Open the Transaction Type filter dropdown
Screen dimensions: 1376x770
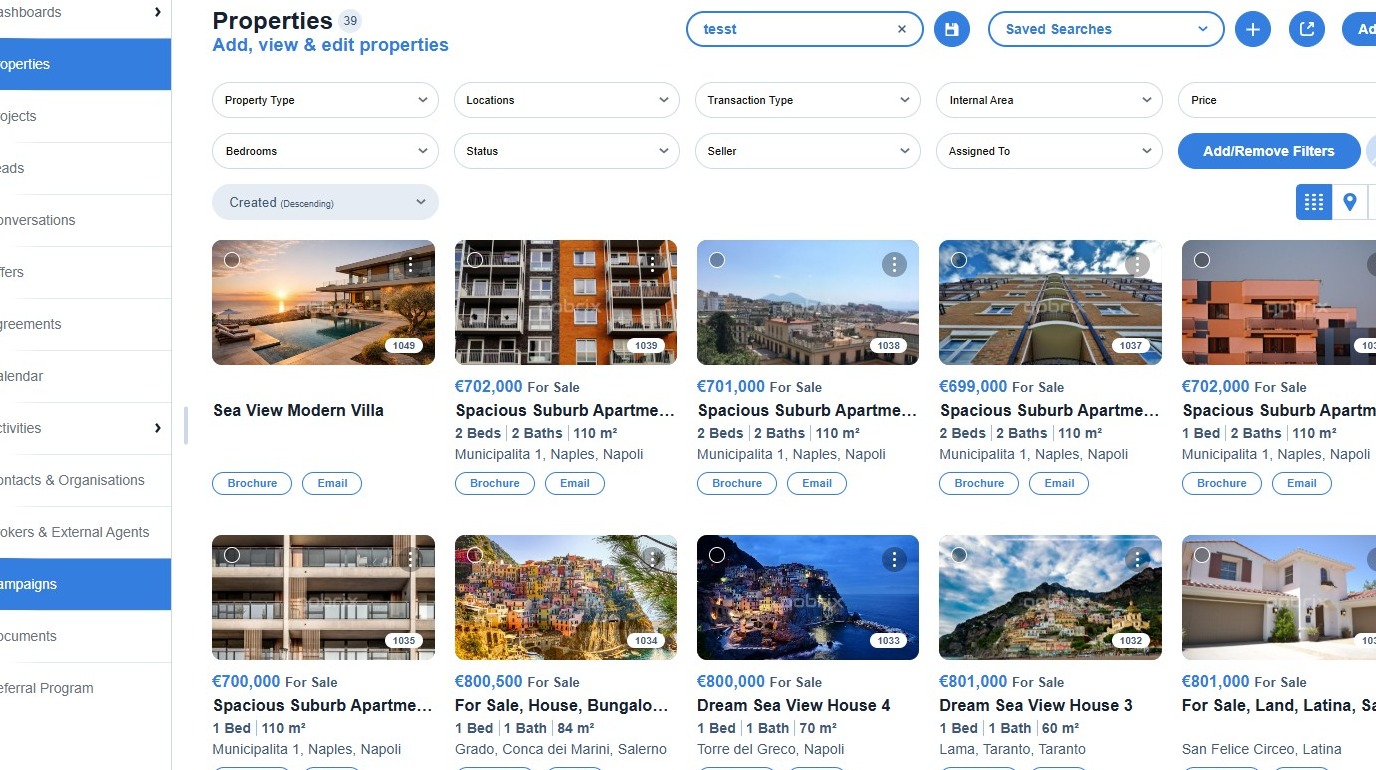point(808,100)
